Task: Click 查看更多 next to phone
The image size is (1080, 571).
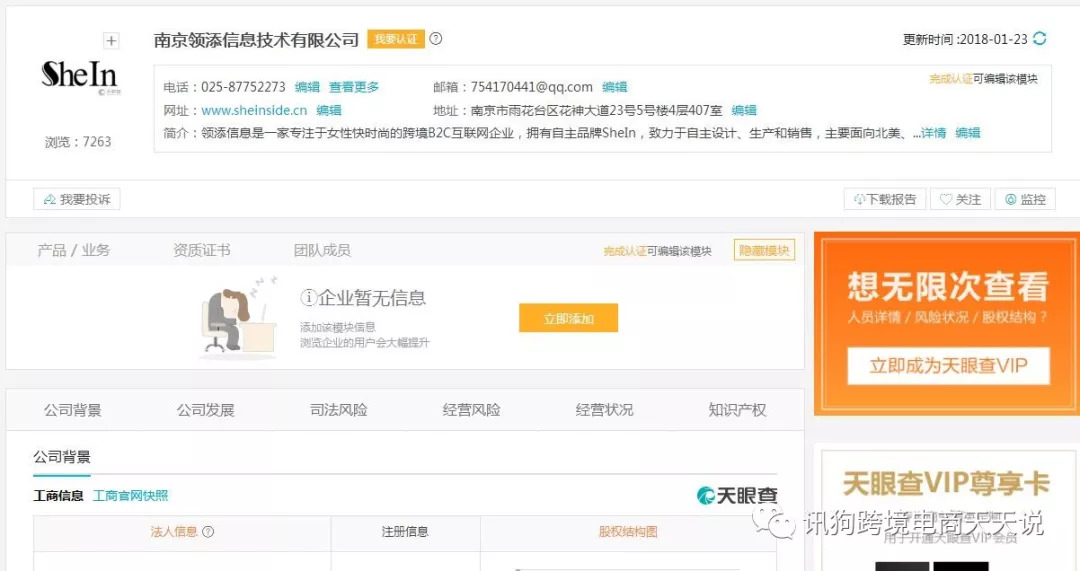Action: [354, 87]
